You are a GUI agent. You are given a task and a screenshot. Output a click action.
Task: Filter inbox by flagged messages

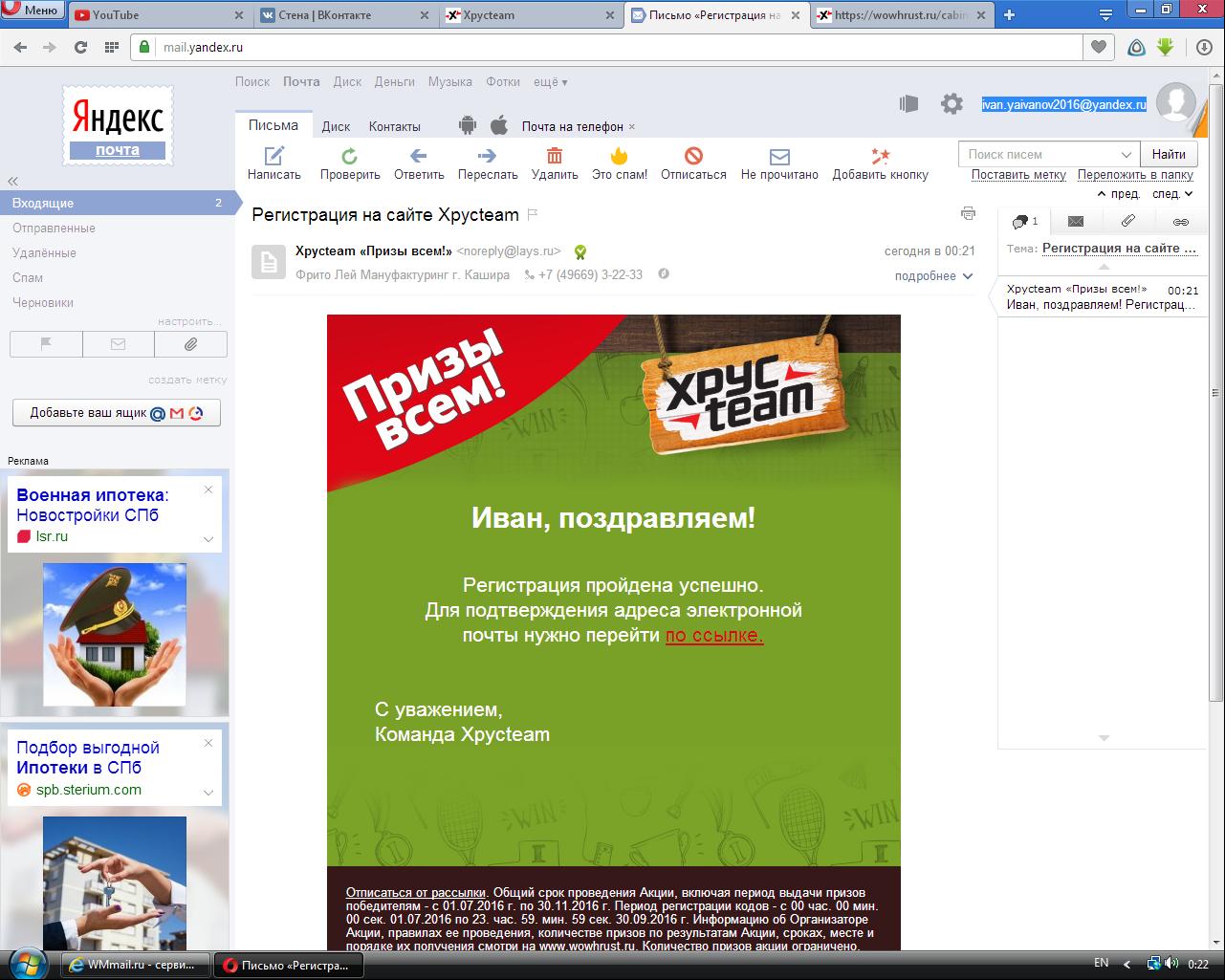point(46,344)
